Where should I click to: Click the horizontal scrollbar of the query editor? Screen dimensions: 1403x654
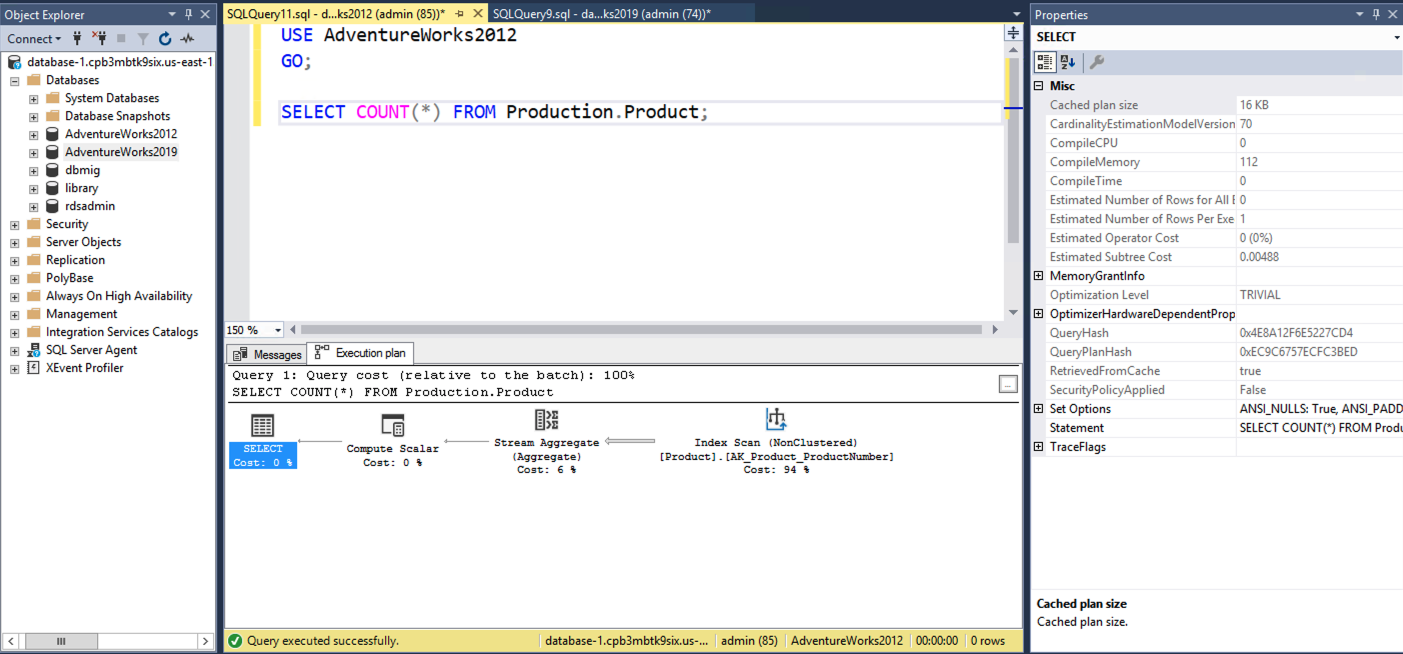tap(641, 330)
